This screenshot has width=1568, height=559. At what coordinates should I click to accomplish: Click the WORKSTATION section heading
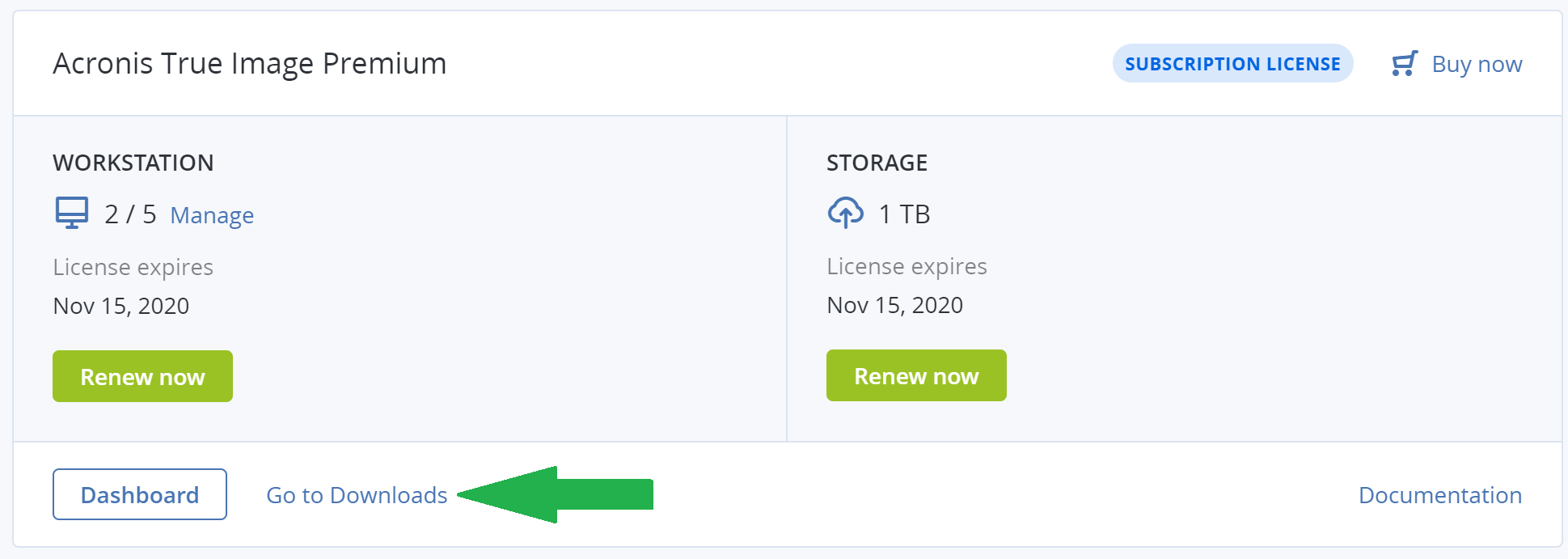coord(133,162)
